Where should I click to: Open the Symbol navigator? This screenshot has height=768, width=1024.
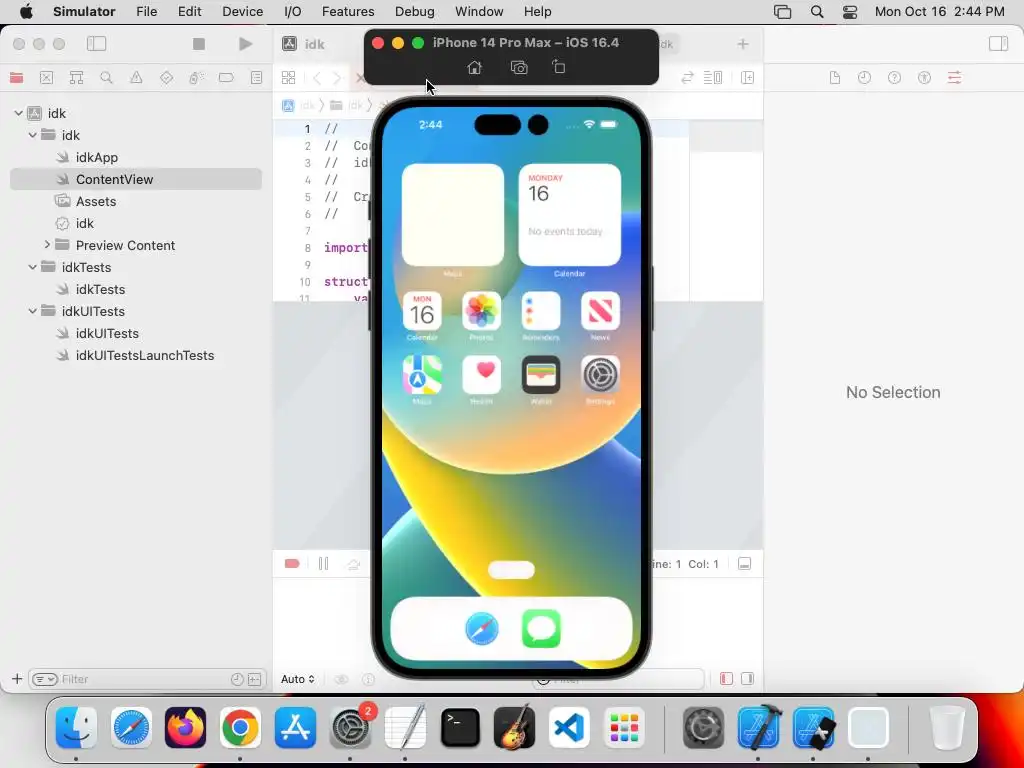pyautogui.click(x=76, y=78)
